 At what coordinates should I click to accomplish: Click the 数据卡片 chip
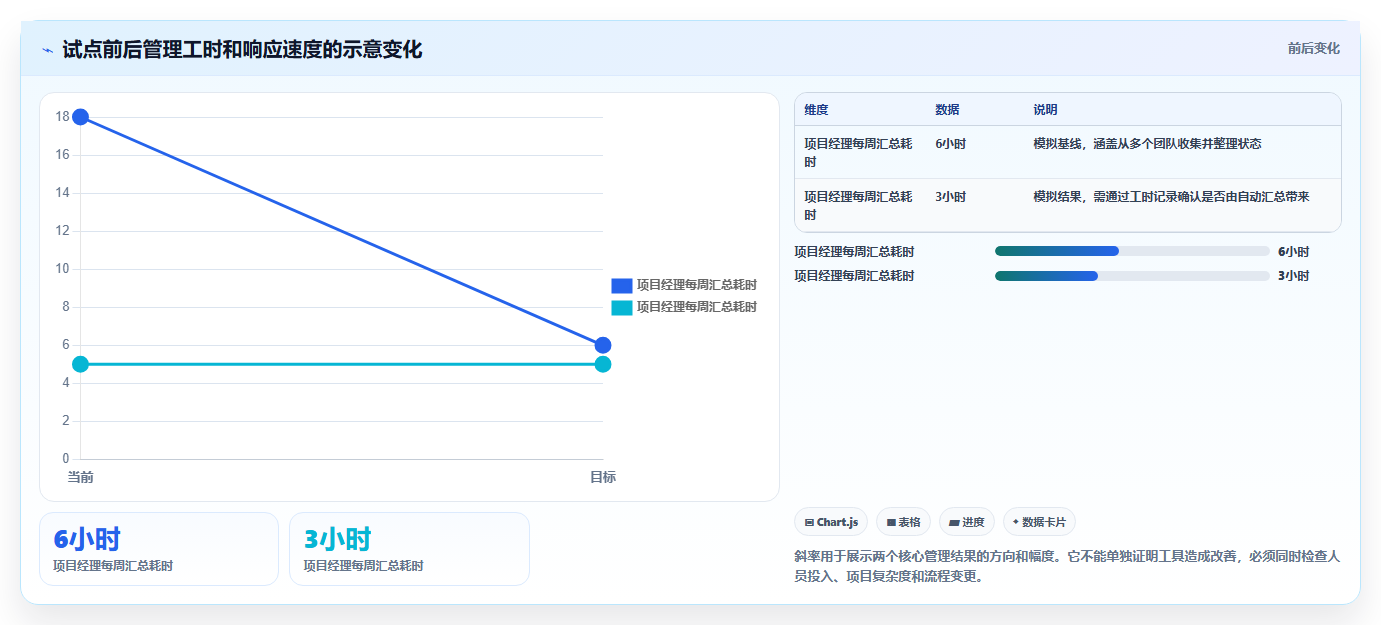pos(1039,522)
